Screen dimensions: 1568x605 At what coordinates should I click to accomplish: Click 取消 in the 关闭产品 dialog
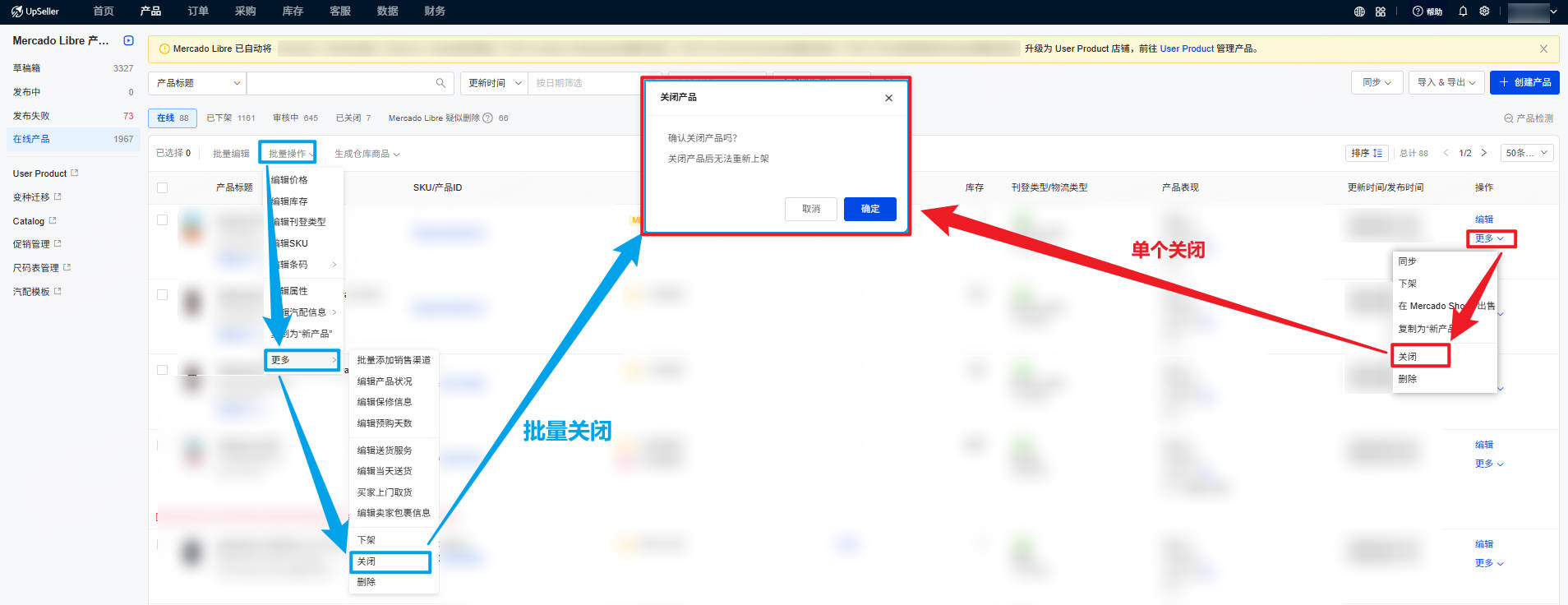(x=811, y=209)
